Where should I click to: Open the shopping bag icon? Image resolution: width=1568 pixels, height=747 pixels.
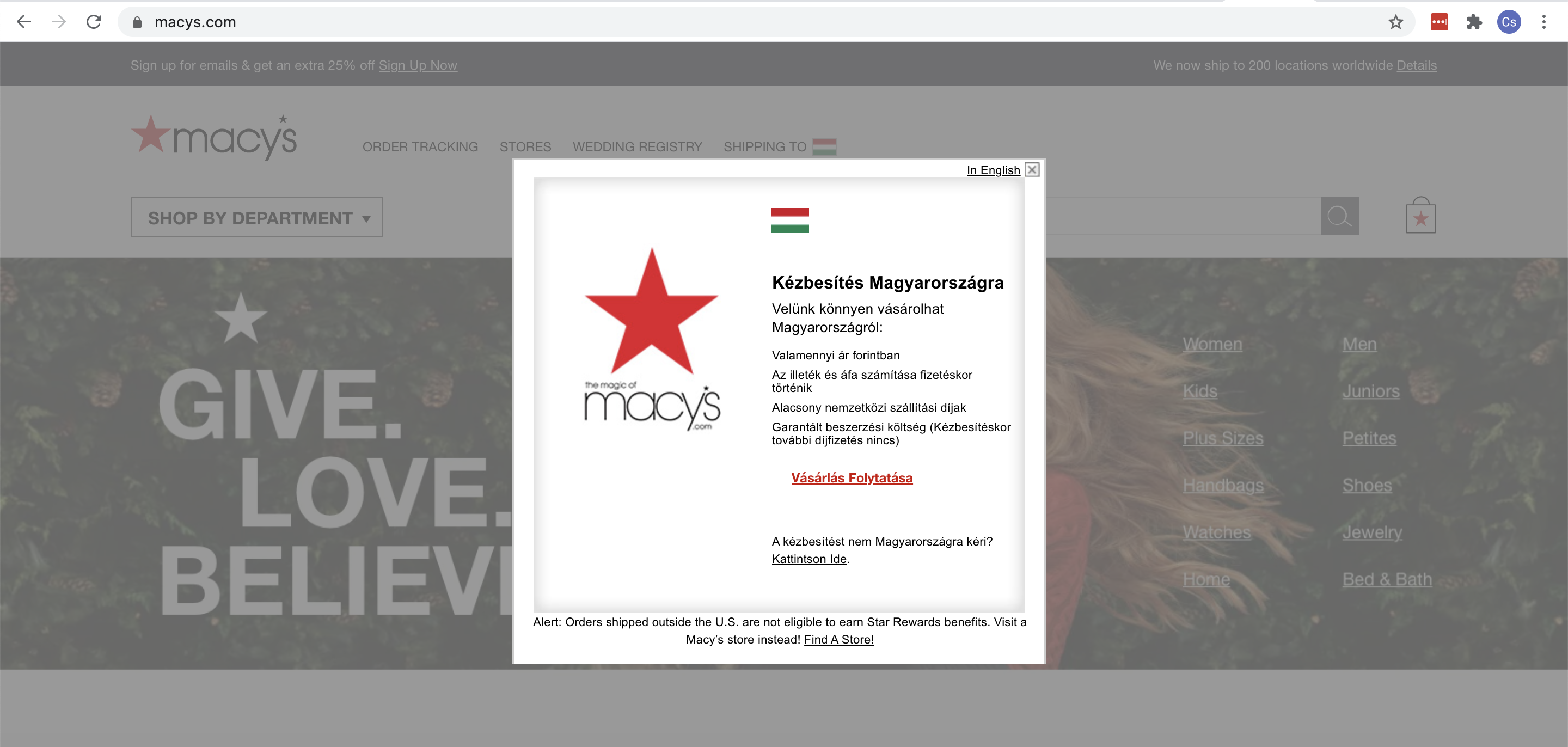tap(1420, 215)
